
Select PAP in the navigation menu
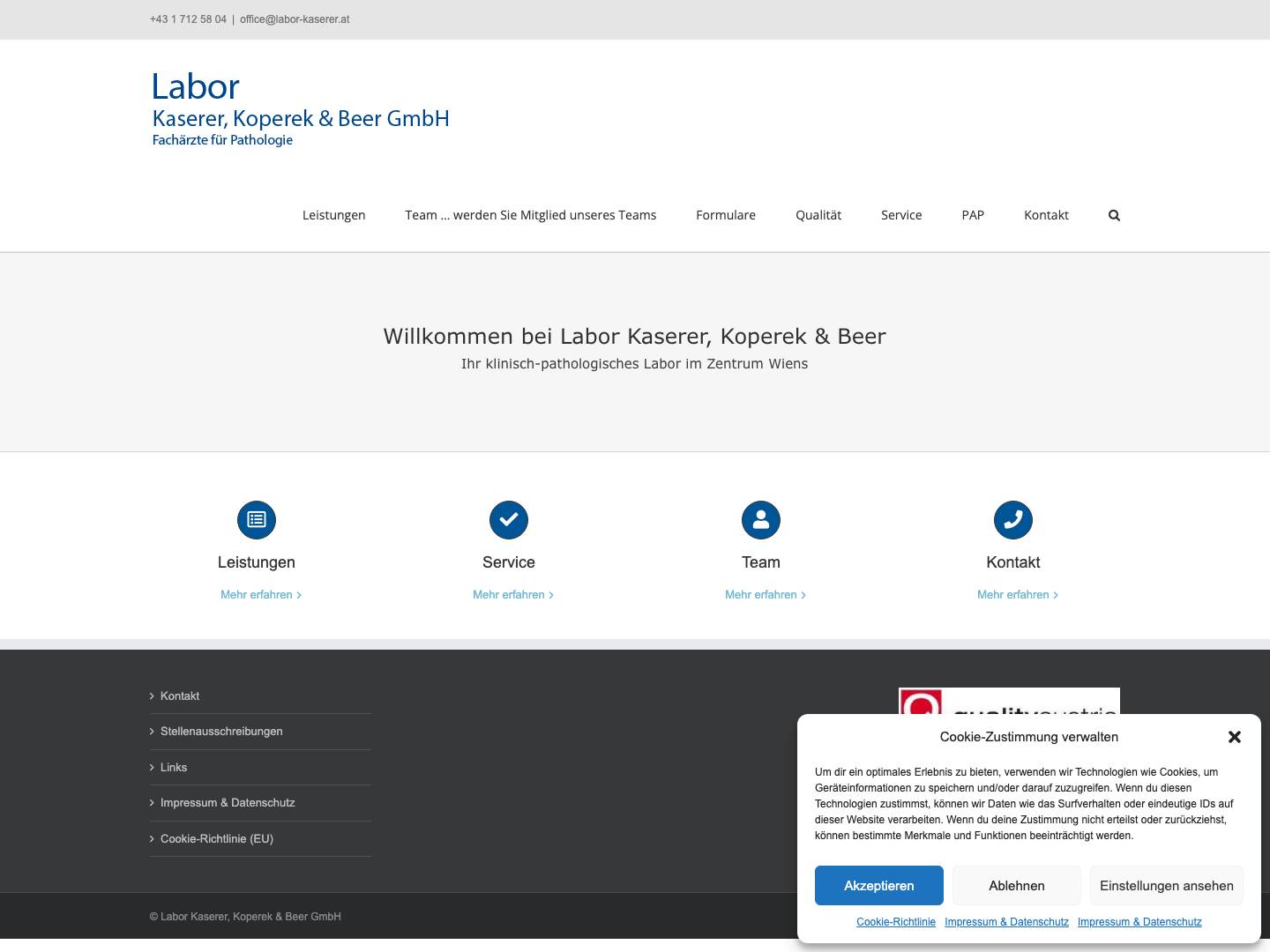click(973, 215)
